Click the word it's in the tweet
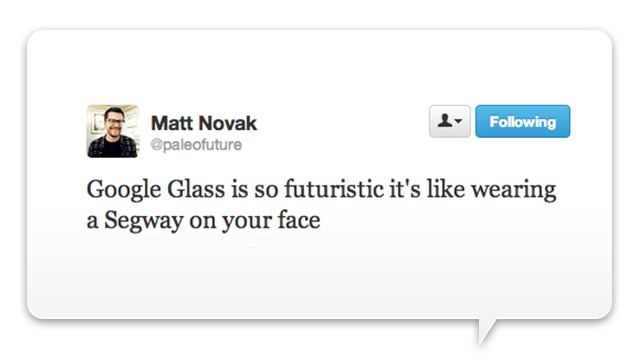The image size is (640, 360). point(405,189)
